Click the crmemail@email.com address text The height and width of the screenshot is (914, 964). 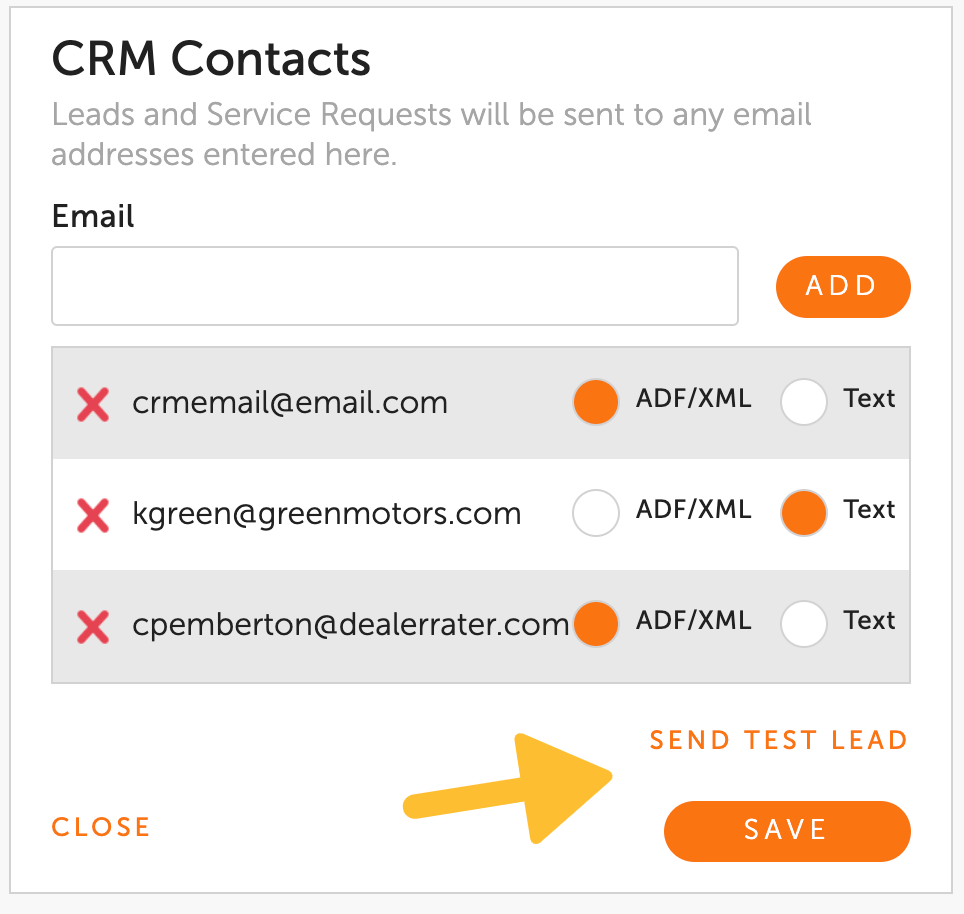(x=290, y=403)
